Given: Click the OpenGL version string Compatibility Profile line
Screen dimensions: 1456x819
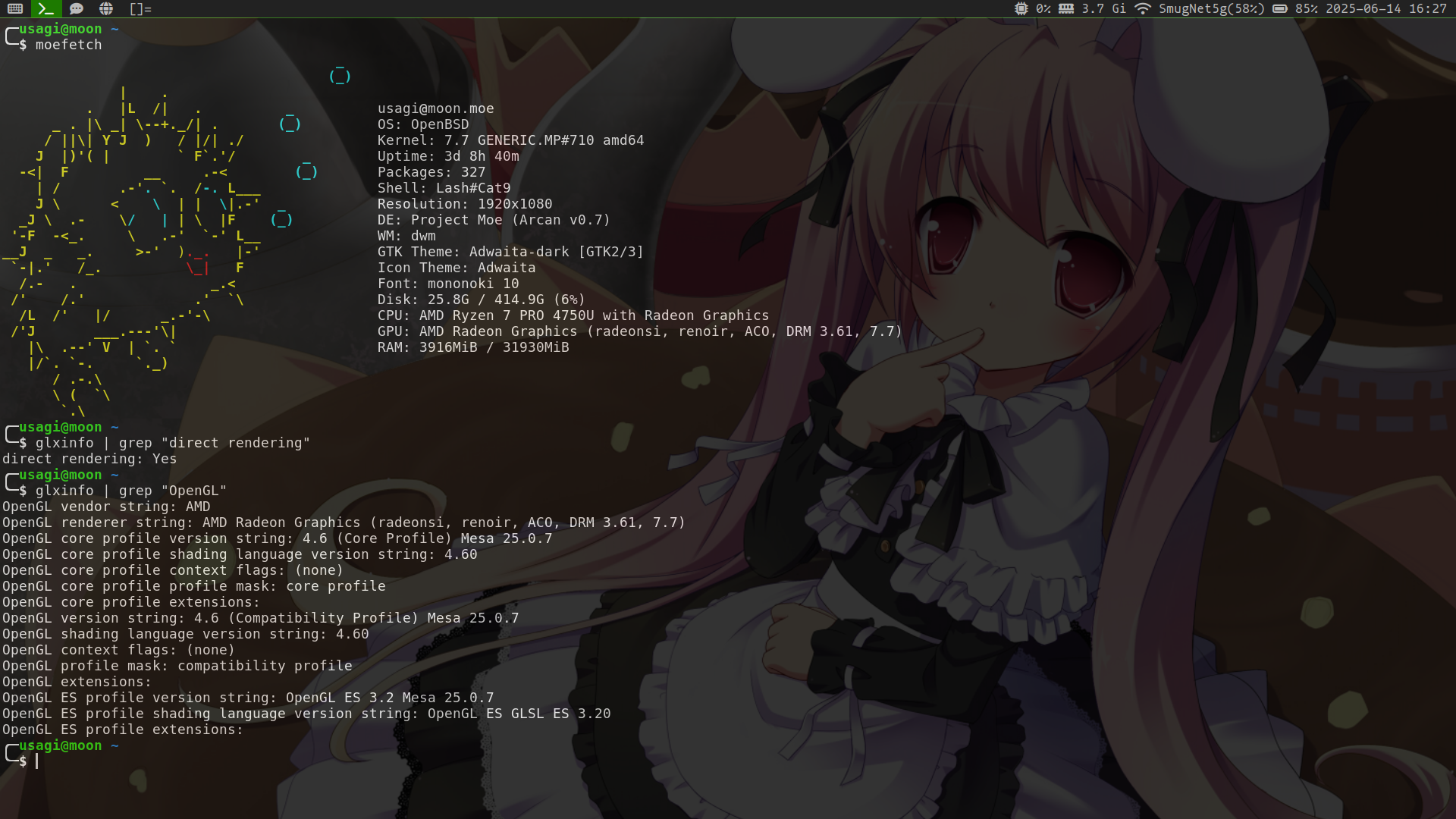Looking at the screenshot, I should pos(260,618).
